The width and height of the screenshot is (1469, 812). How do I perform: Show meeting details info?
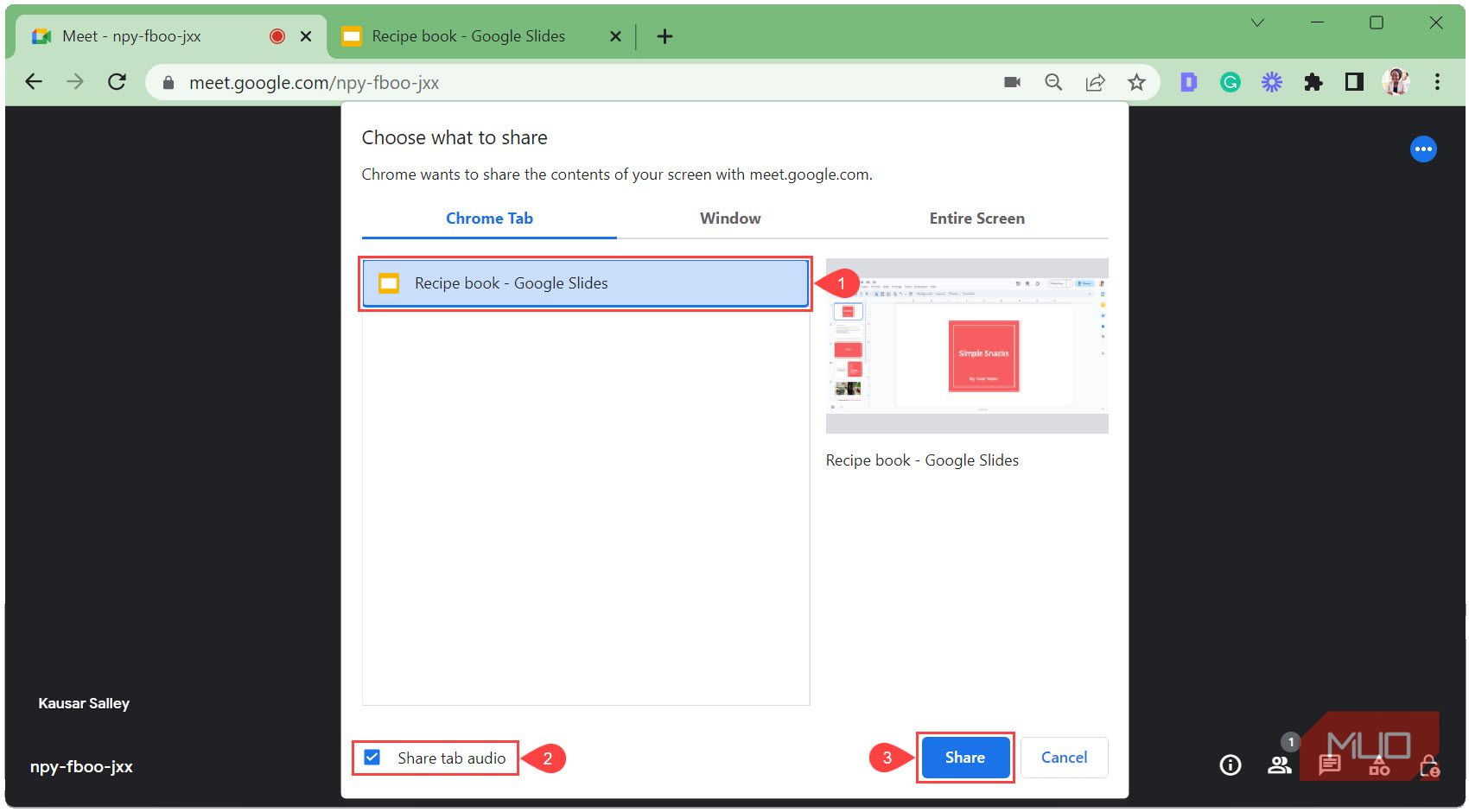1229,764
